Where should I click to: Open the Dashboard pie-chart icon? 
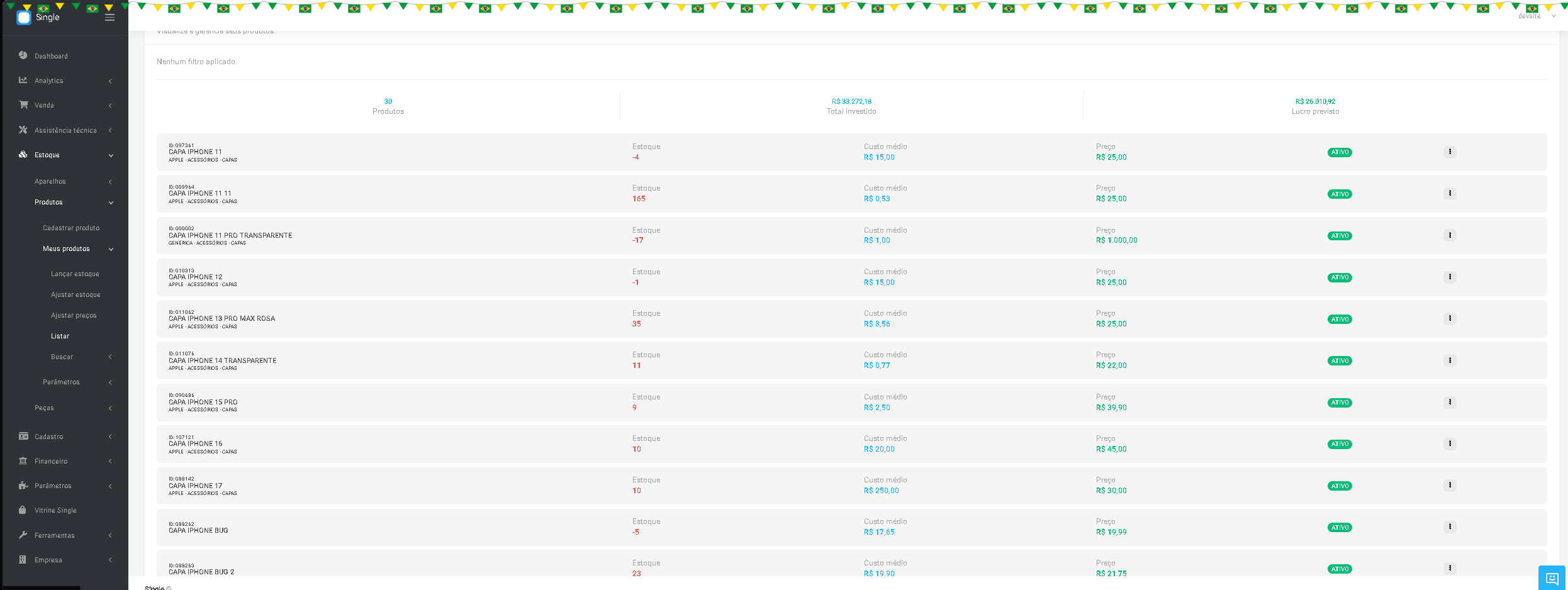[x=23, y=55]
